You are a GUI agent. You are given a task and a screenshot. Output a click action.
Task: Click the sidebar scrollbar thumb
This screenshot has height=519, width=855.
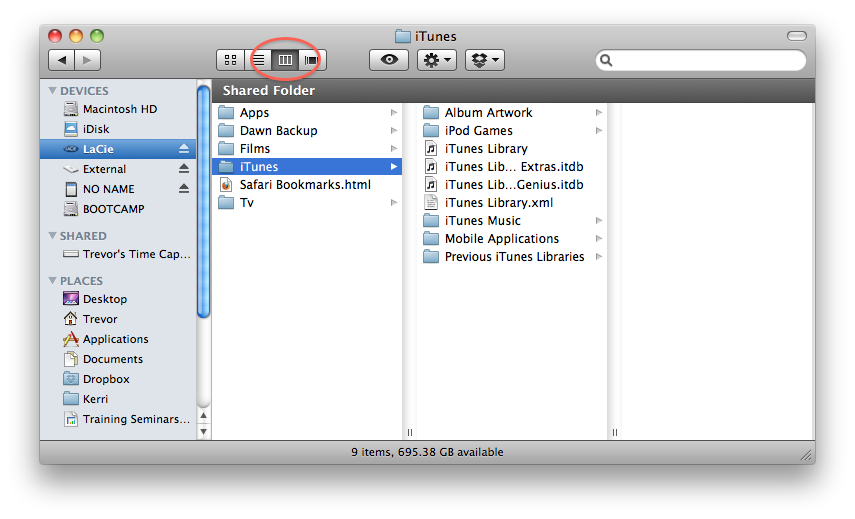coord(203,201)
